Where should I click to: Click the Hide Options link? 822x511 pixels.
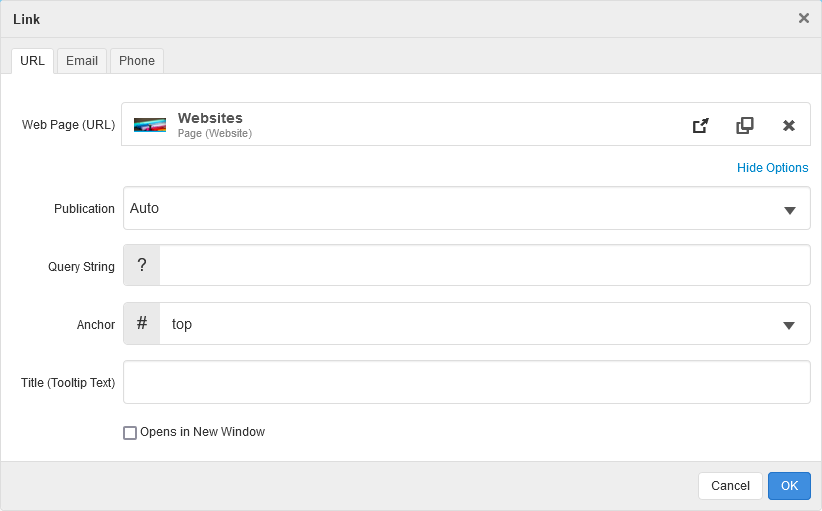click(x=772, y=168)
